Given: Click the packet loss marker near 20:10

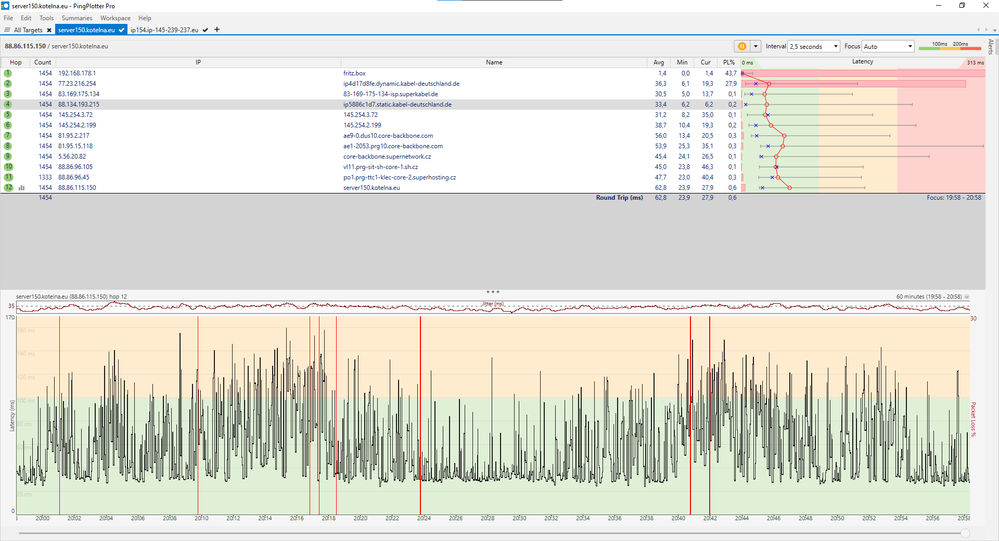Looking at the screenshot, I should click(x=198, y=414).
